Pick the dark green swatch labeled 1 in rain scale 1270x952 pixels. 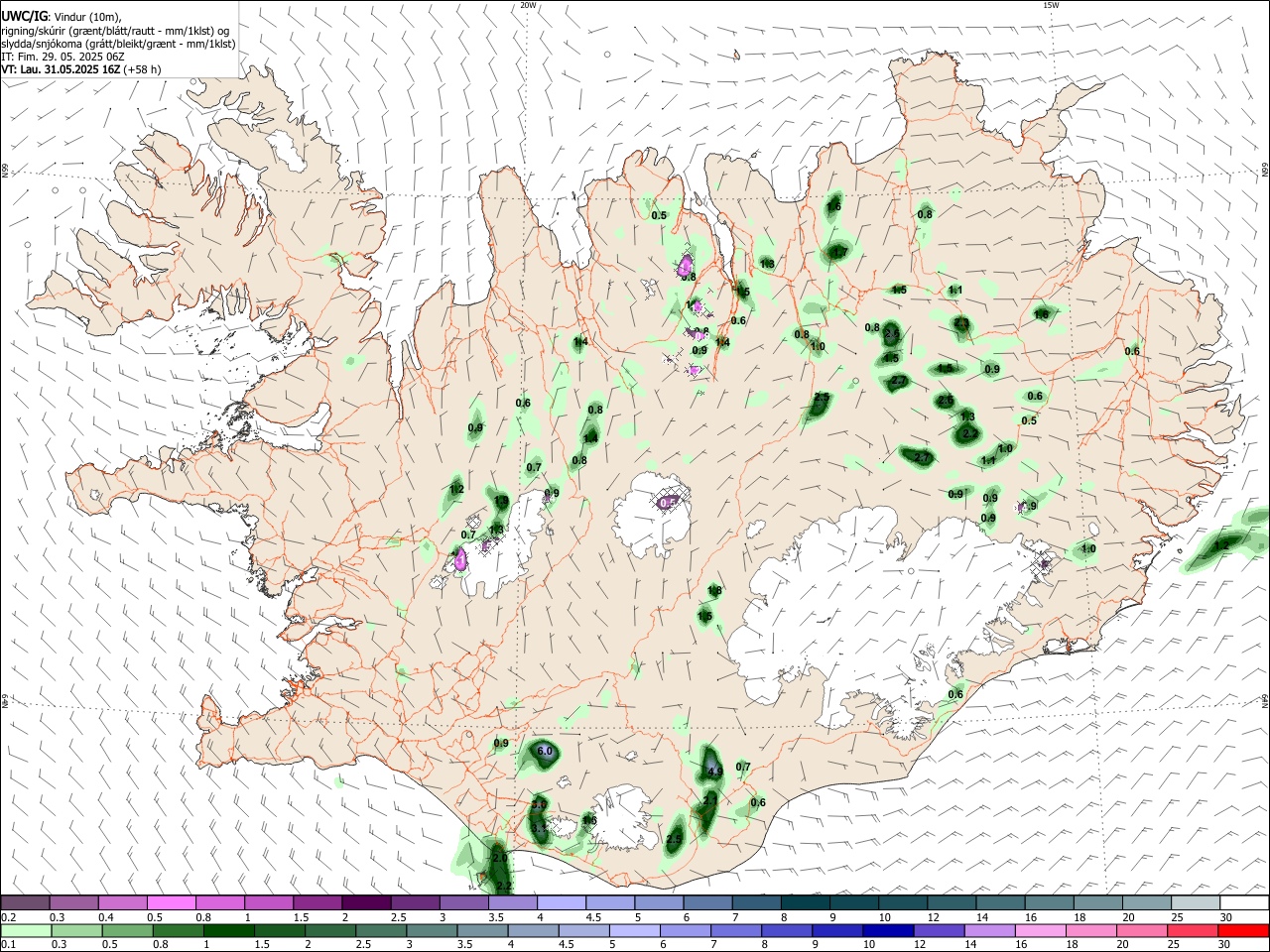(x=228, y=930)
